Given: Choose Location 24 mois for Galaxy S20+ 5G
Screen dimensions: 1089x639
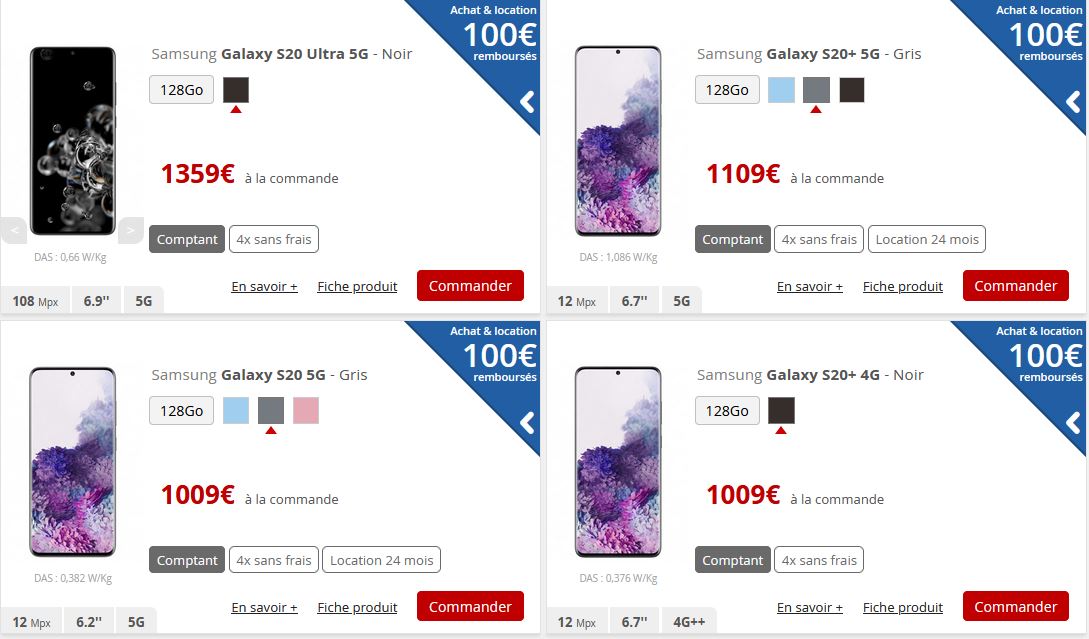Looking at the screenshot, I should [x=926, y=239].
